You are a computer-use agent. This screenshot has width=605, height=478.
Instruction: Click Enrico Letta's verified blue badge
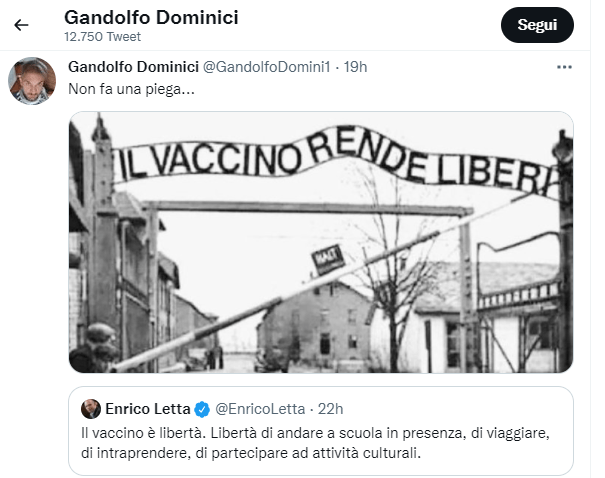coord(202,409)
